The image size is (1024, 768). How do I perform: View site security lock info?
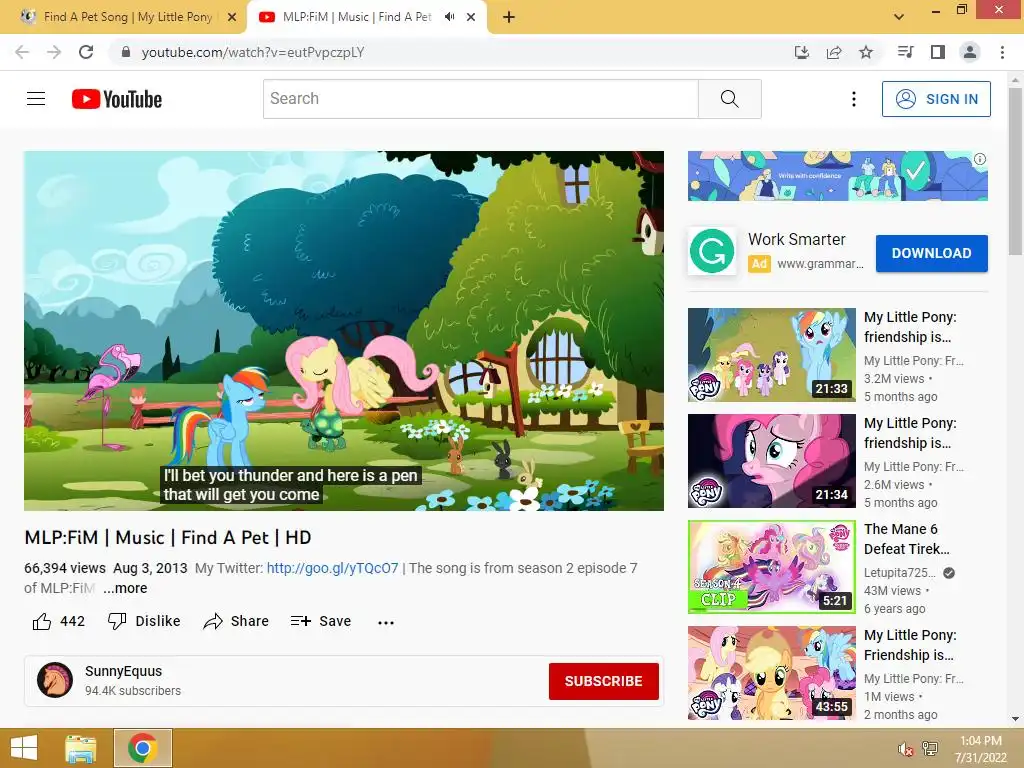[x=126, y=52]
